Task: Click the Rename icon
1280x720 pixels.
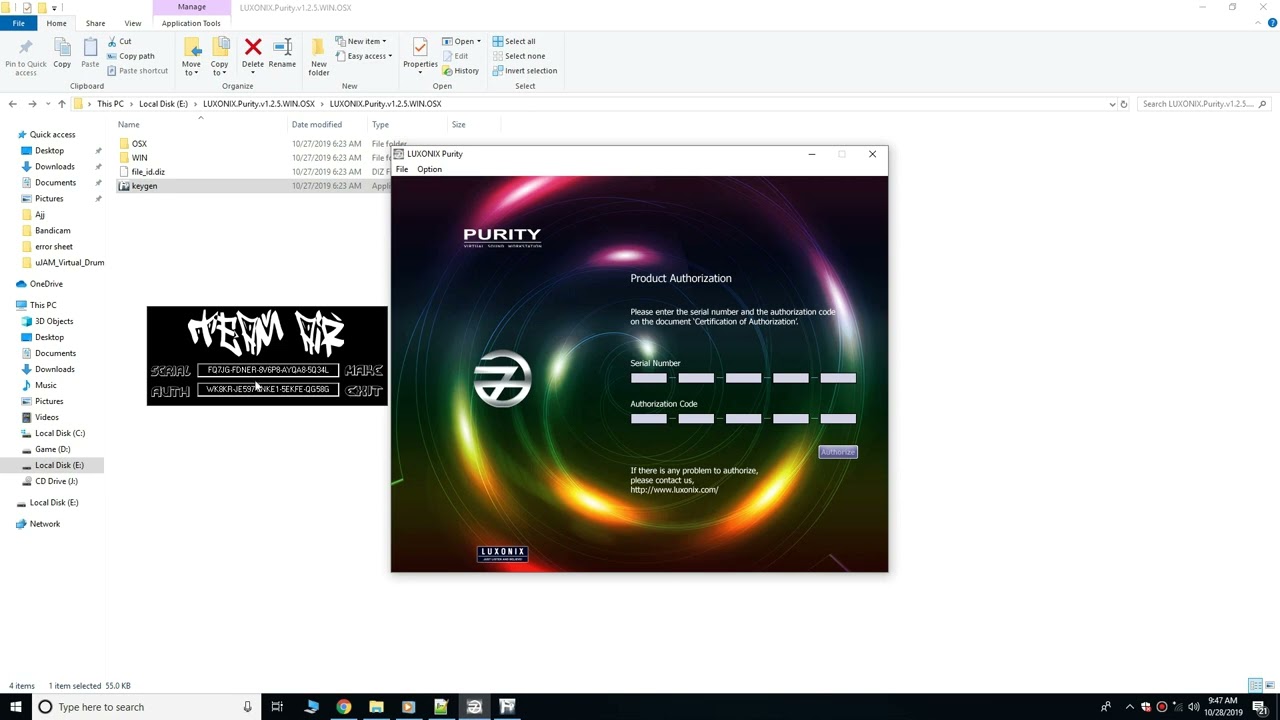Action: (x=282, y=47)
